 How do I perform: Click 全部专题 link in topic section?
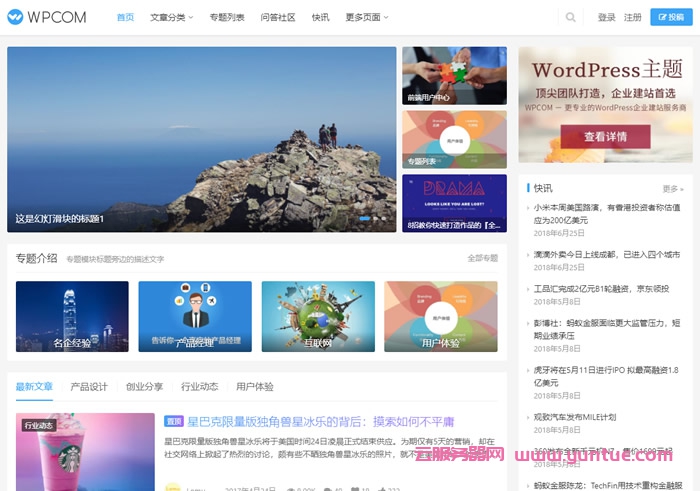[x=482, y=258]
